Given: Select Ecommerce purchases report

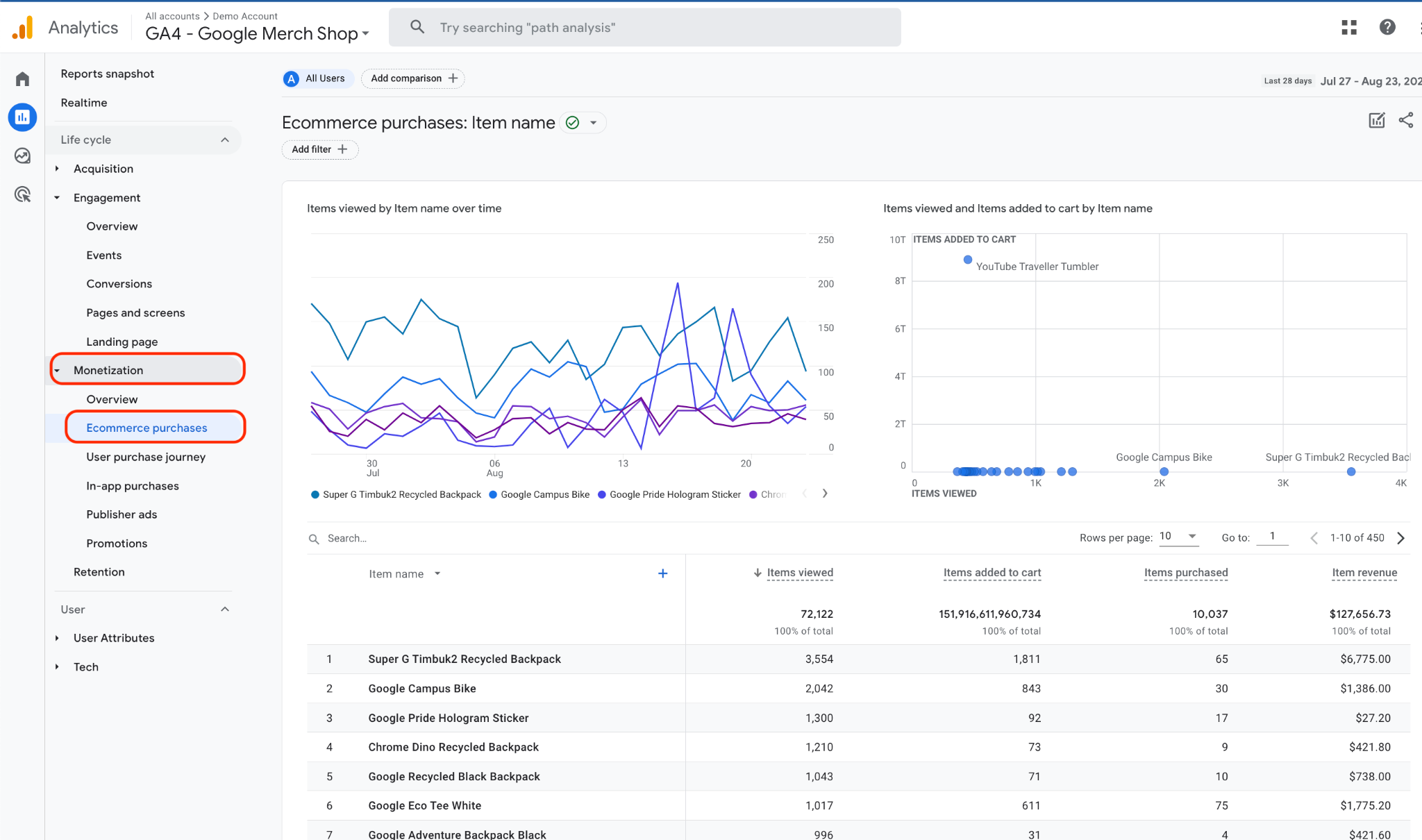Looking at the screenshot, I should 147,428.
